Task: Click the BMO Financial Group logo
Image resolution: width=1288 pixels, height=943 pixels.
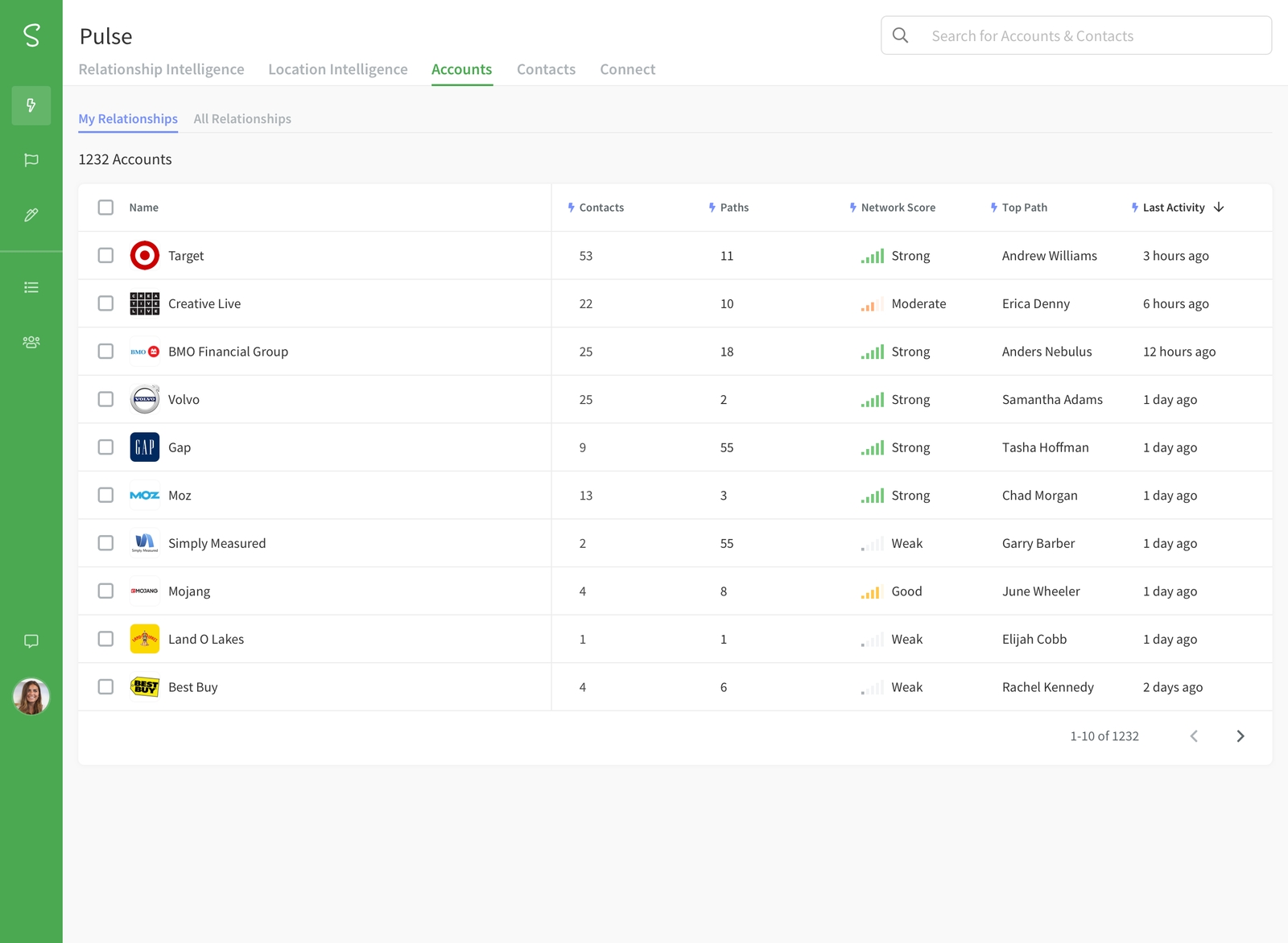Action: [145, 352]
